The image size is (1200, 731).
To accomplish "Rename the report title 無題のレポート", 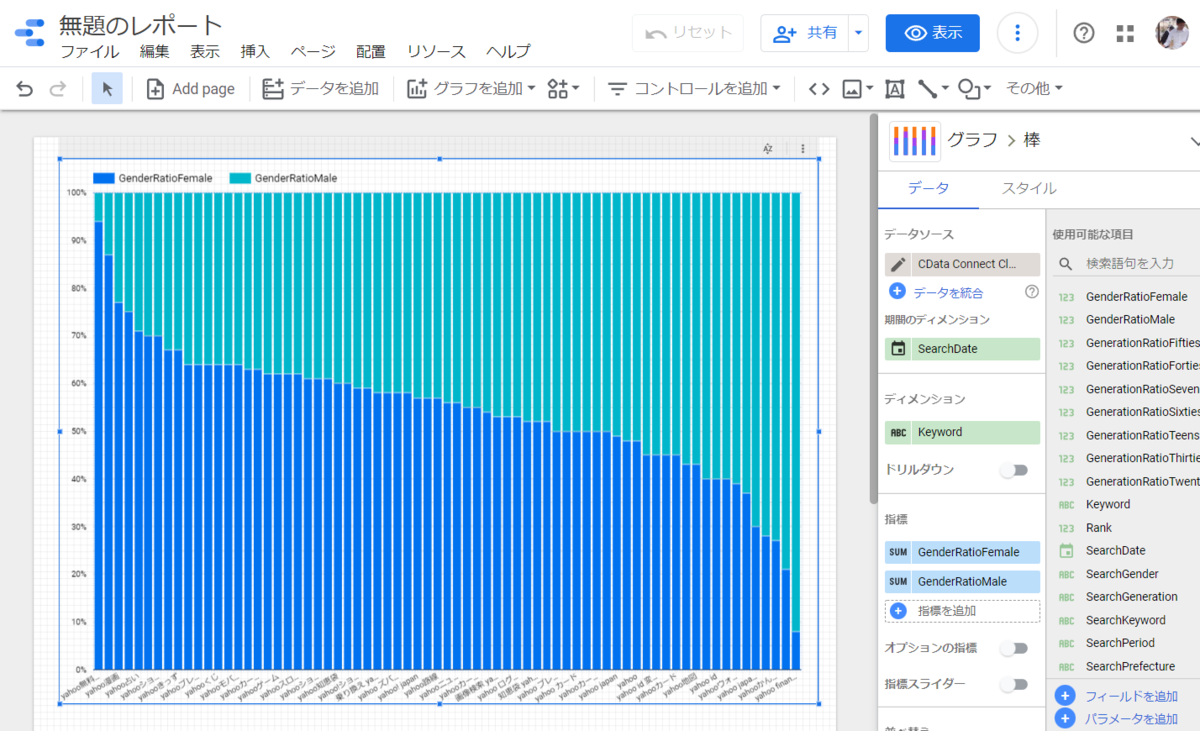I will point(141,25).
